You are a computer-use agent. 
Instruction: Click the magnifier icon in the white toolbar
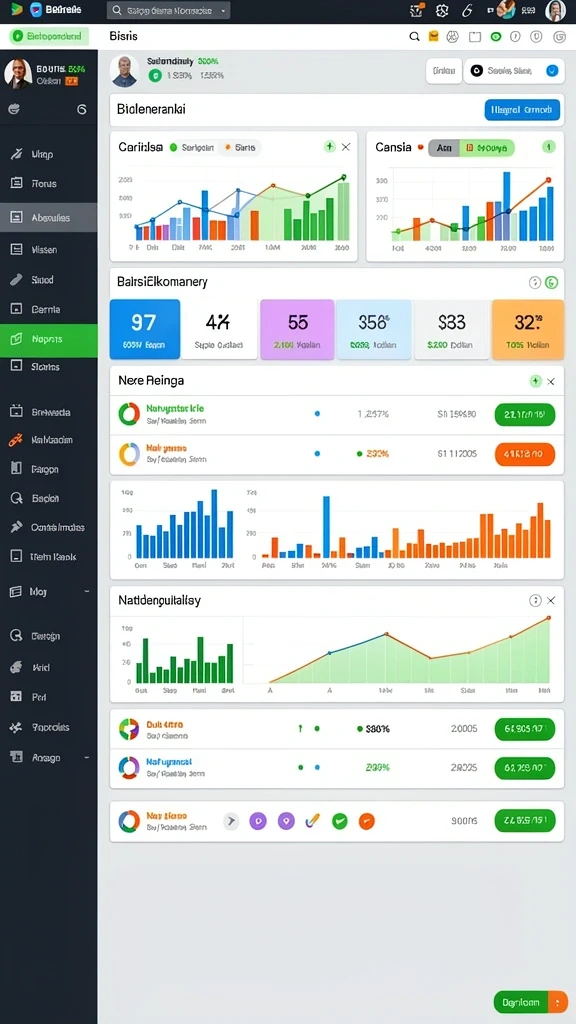coord(414,37)
